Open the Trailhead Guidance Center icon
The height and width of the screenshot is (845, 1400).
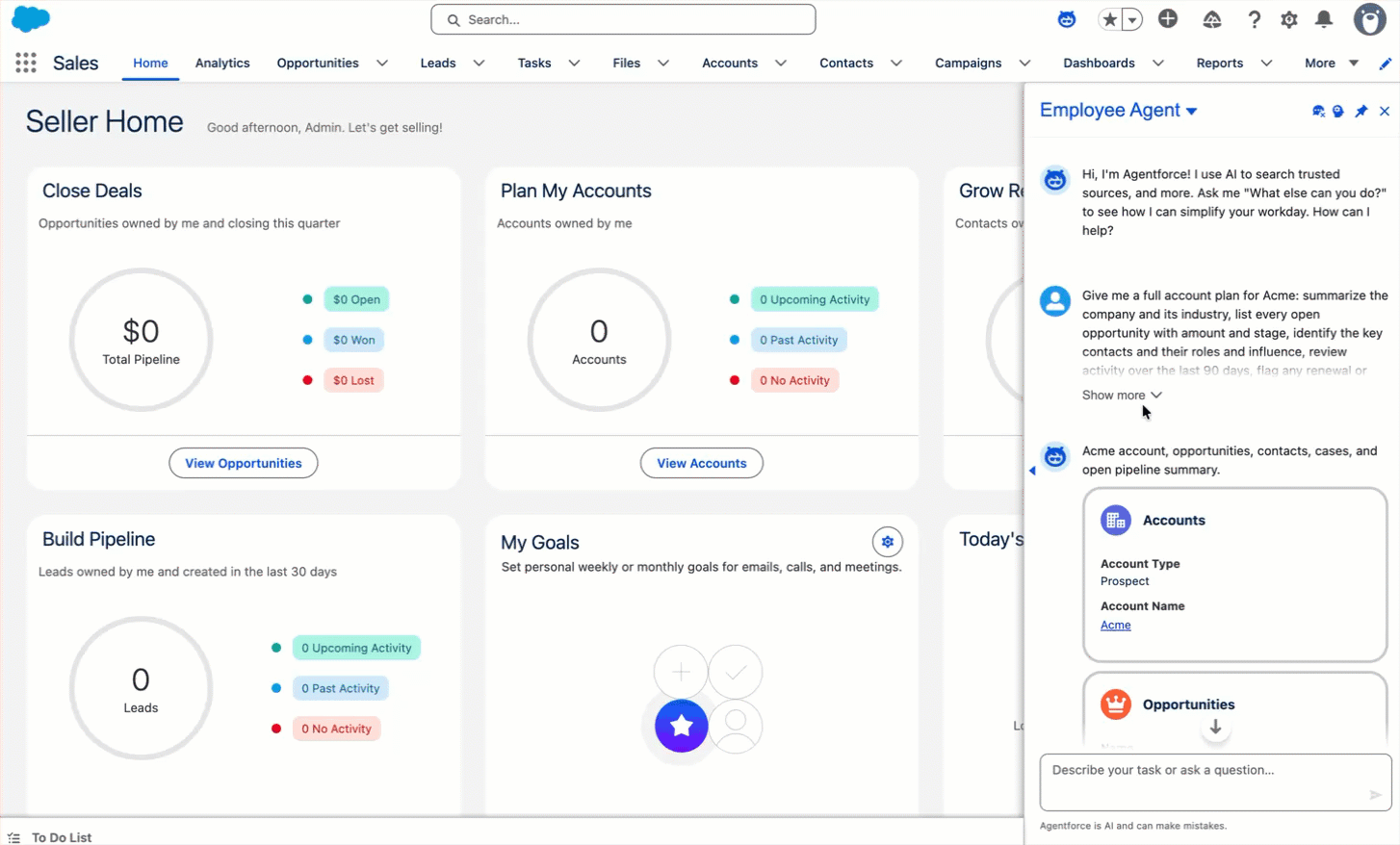[1211, 19]
